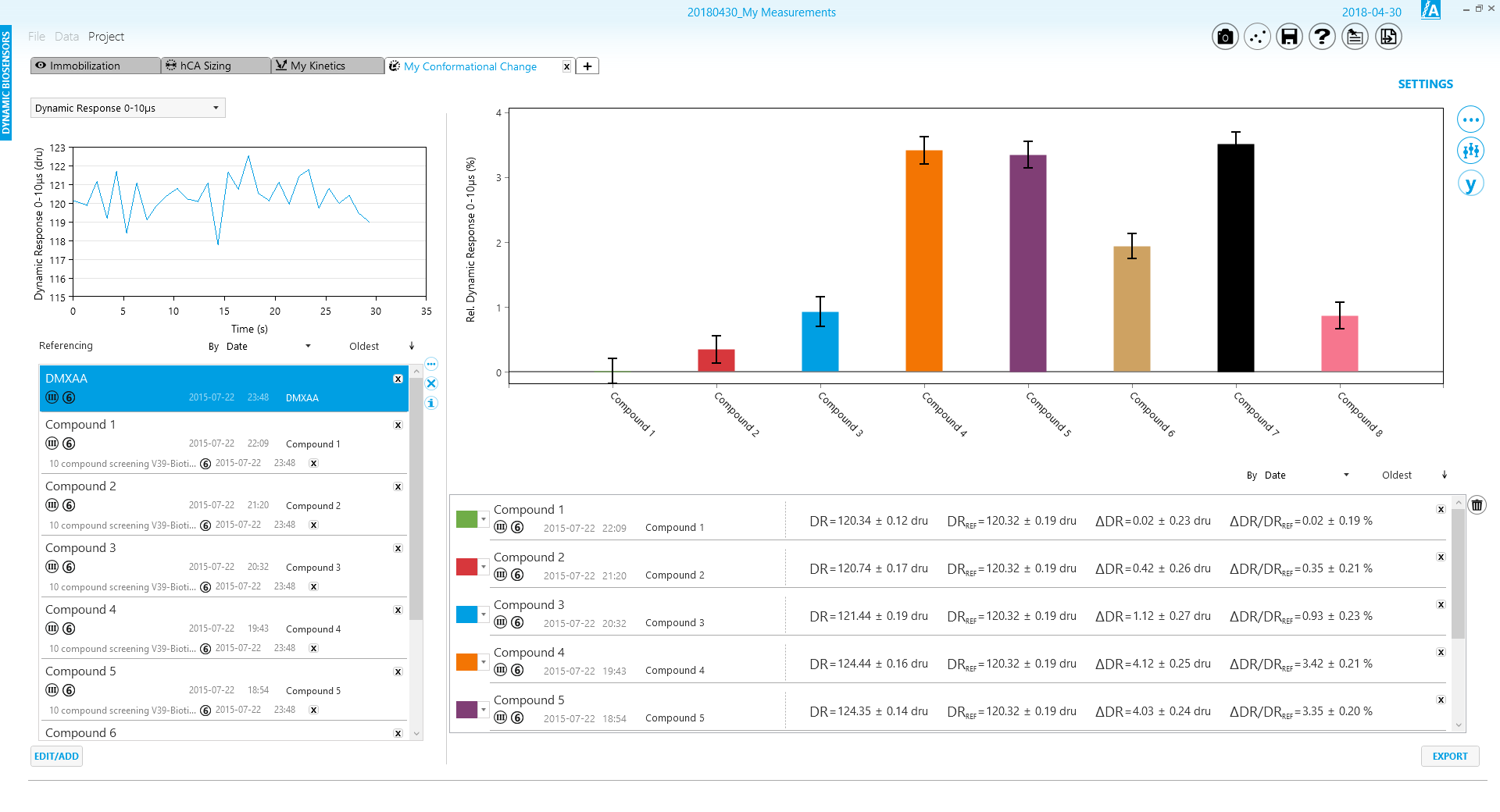Open the Dynamic Response 0-10µs dropdown
This screenshot has height=812, width=1500.
pos(128,108)
